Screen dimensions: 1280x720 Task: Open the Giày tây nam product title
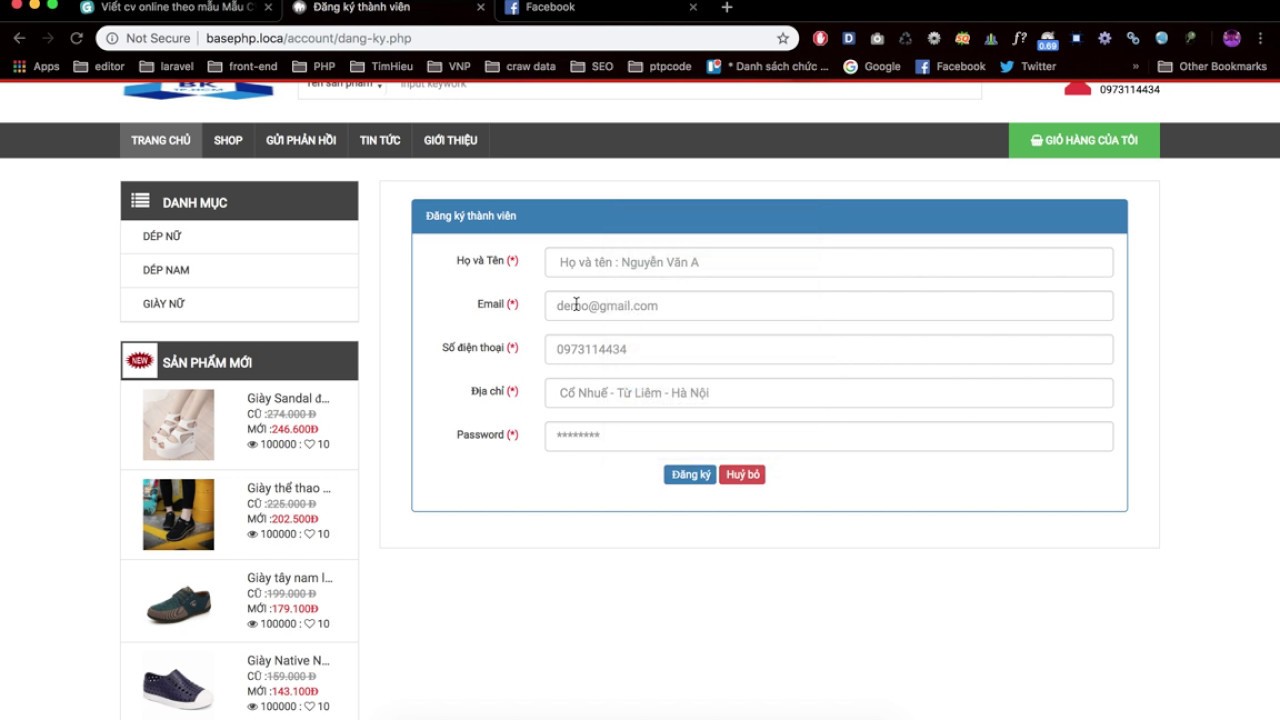pos(290,578)
